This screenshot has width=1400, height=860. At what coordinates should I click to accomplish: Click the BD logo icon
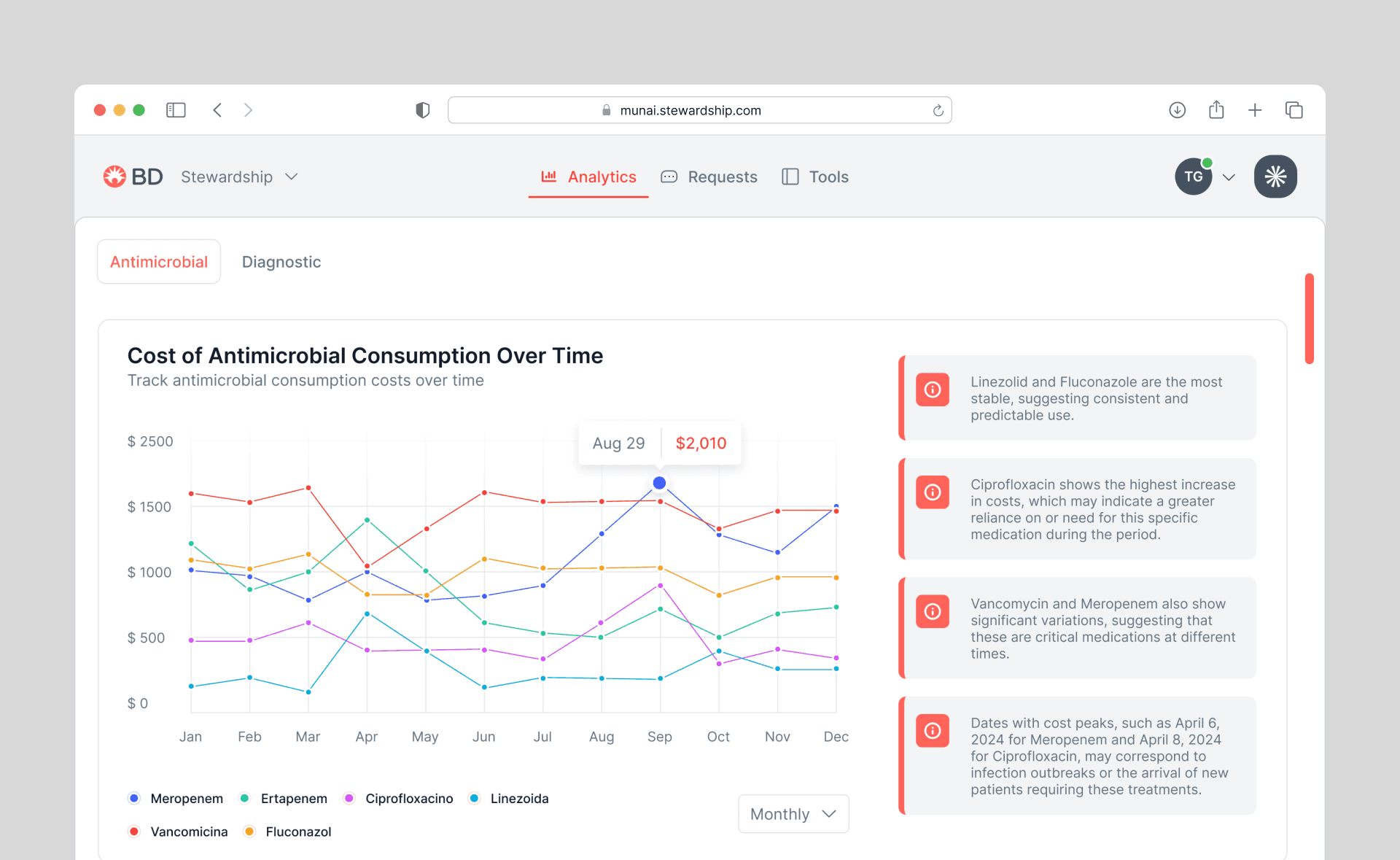tap(114, 177)
